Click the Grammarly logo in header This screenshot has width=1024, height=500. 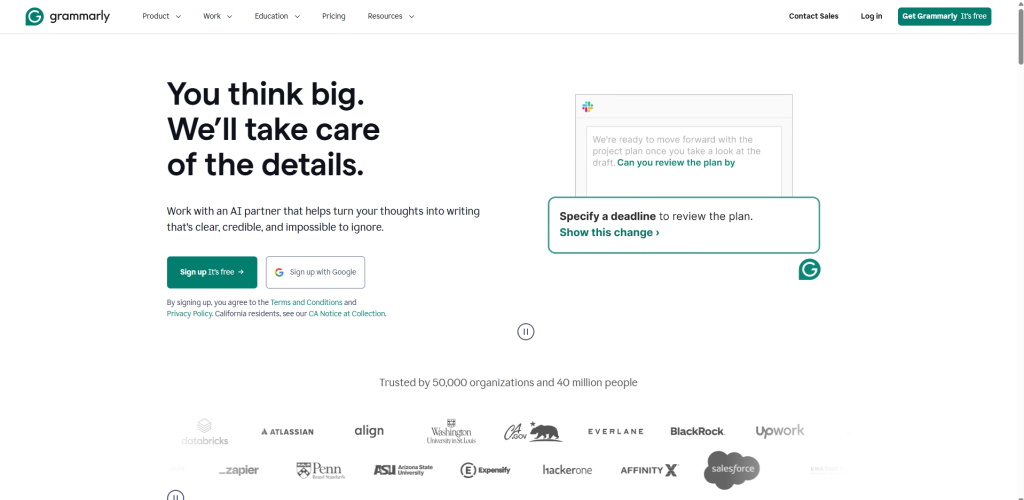(67, 16)
